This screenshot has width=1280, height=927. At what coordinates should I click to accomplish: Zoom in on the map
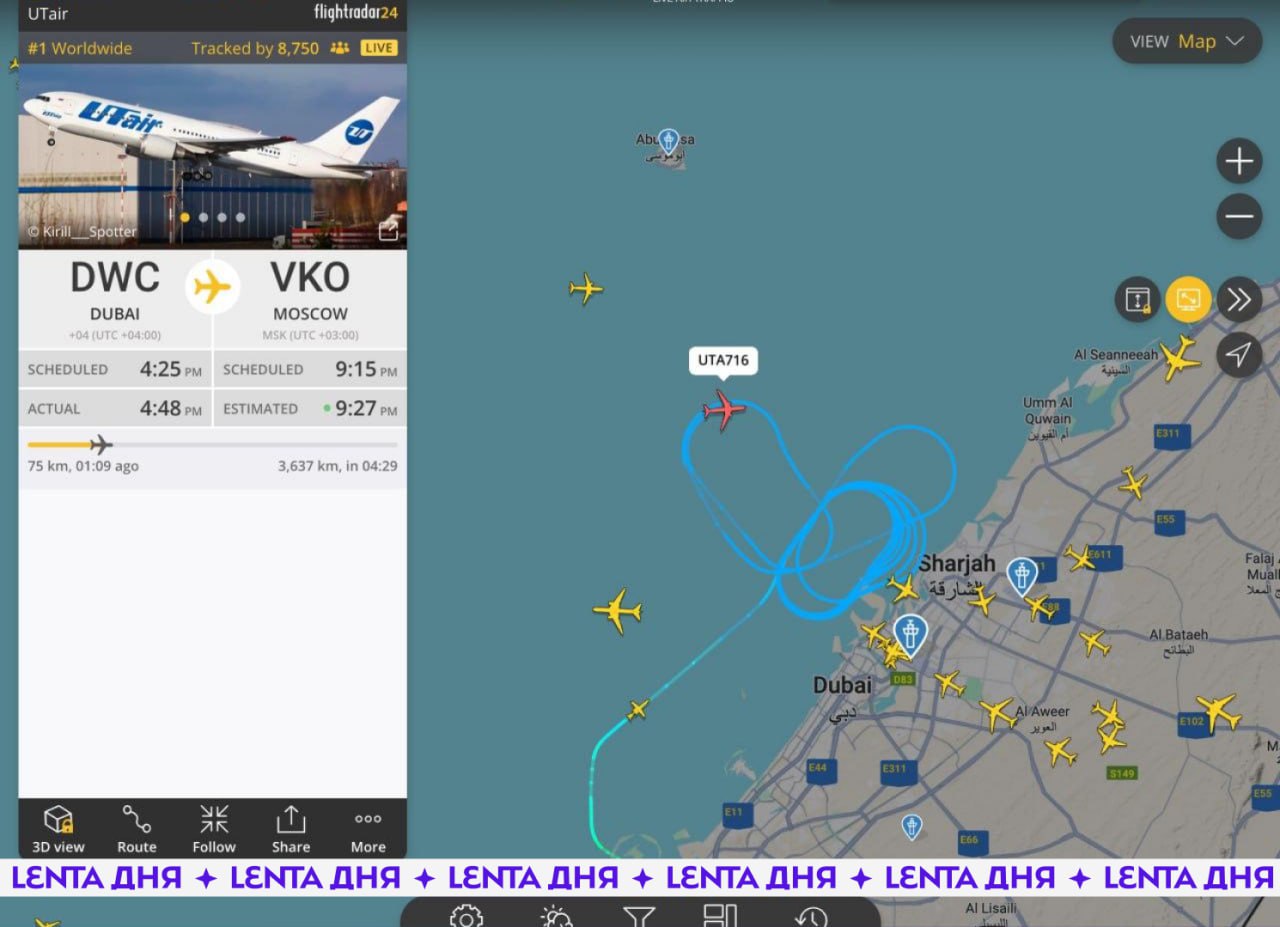click(1239, 161)
